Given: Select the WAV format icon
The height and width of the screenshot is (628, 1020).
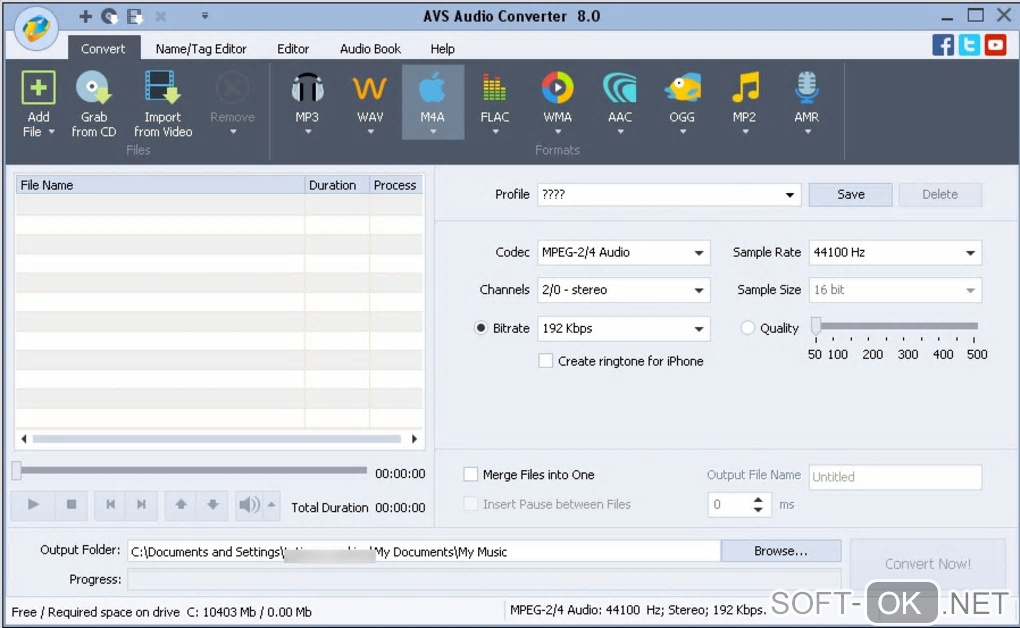Looking at the screenshot, I should pos(369,88).
